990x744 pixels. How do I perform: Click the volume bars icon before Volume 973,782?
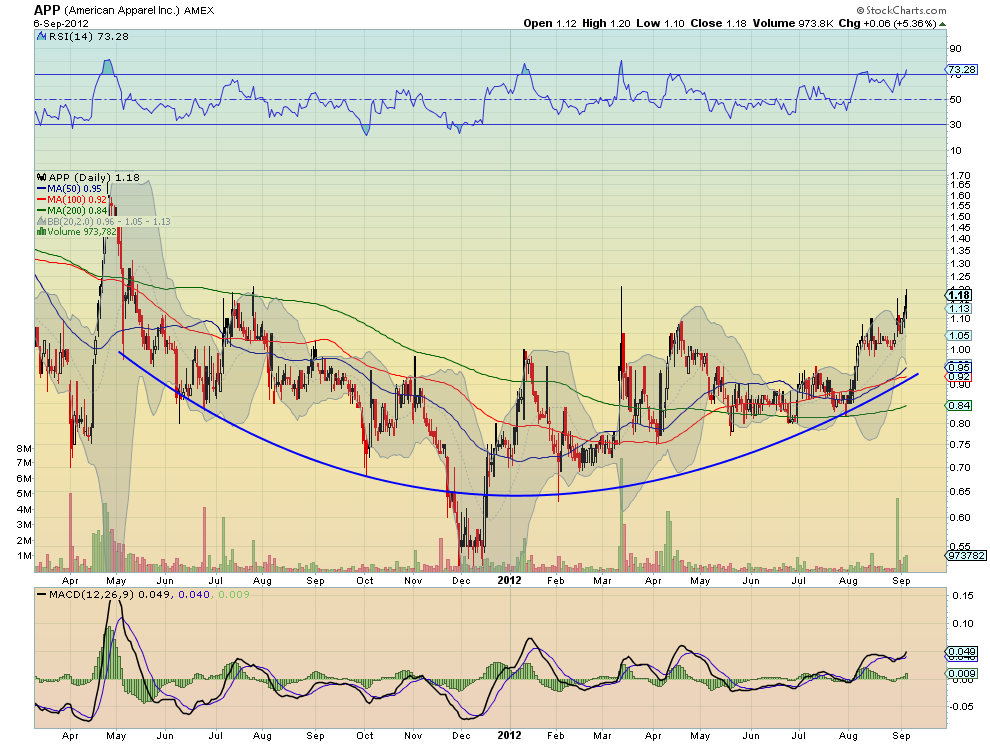(x=42, y=231)
